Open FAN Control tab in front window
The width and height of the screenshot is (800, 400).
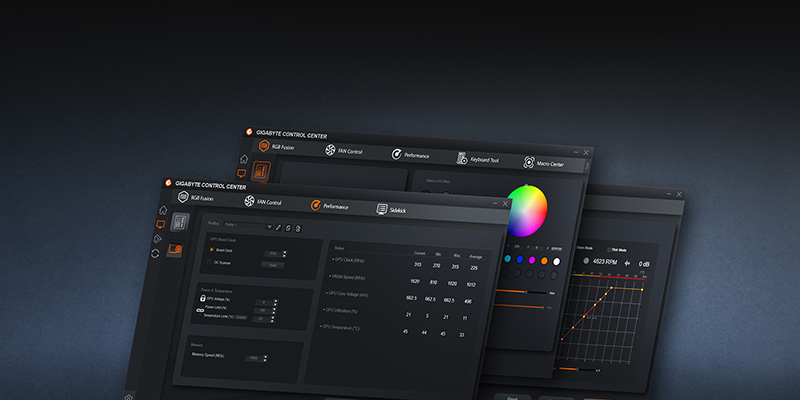263,202
